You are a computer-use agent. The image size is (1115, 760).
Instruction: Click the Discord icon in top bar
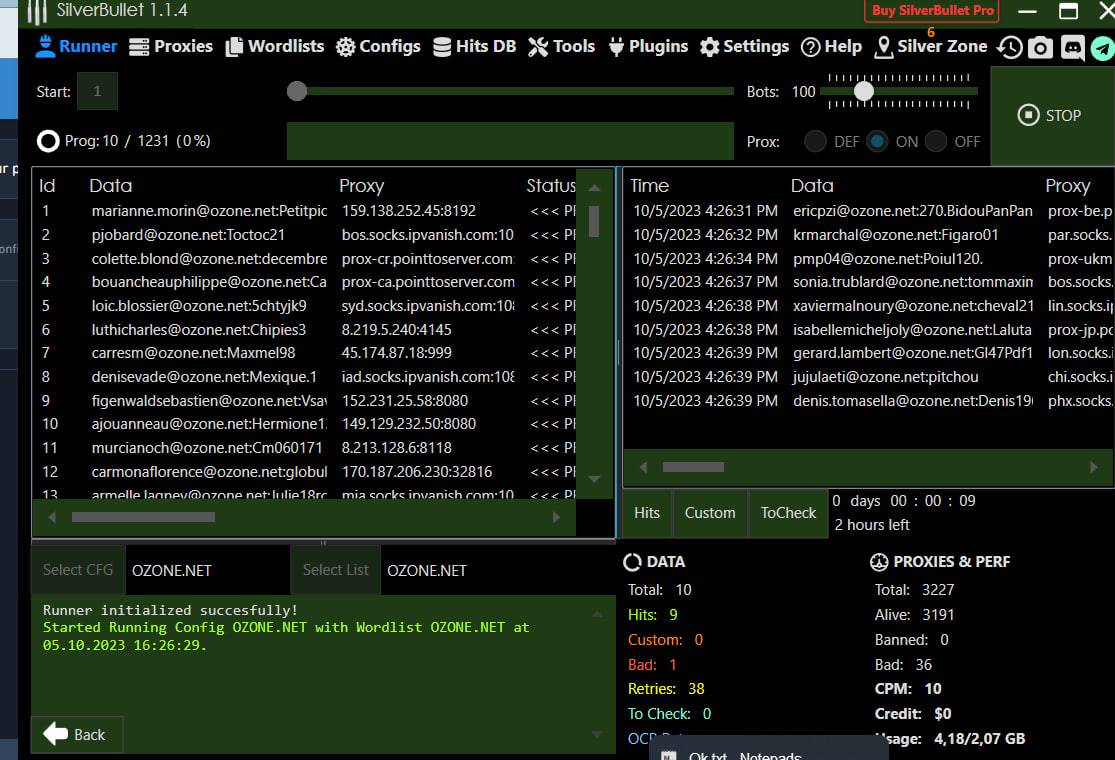click(1072, 47)
